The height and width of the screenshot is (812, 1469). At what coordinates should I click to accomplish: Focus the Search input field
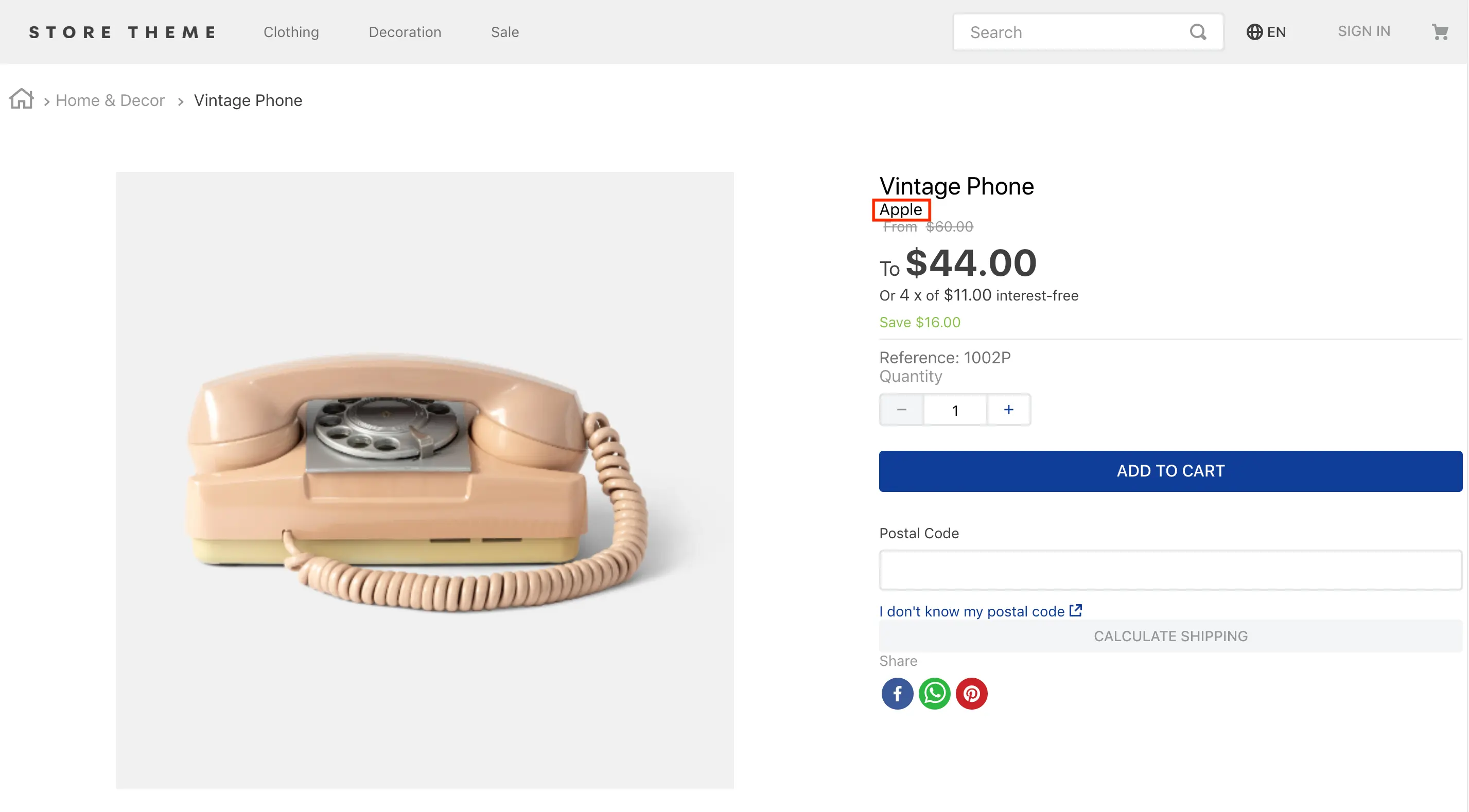point(1072,32)
